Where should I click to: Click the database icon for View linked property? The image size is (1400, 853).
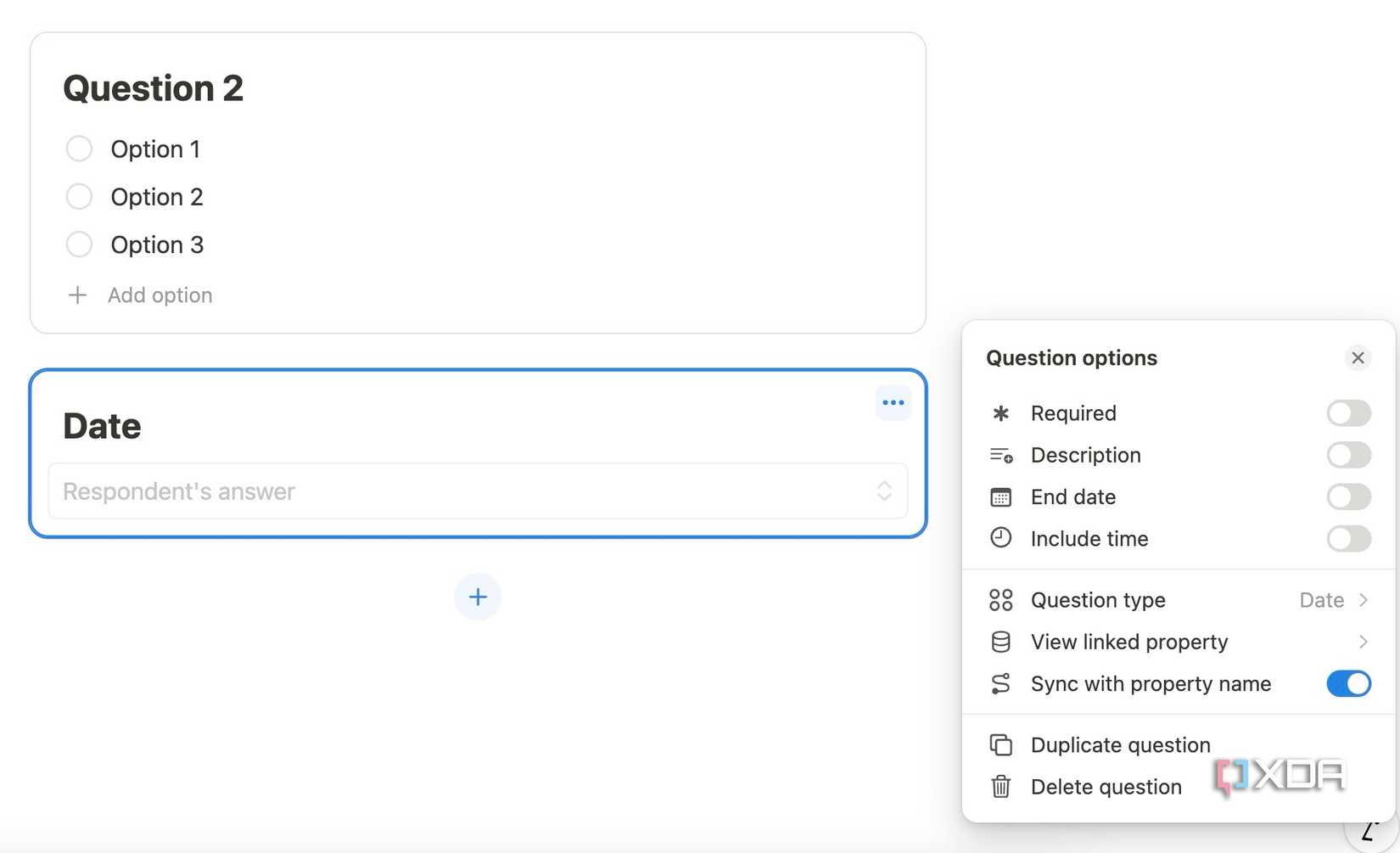[1001, 642]
